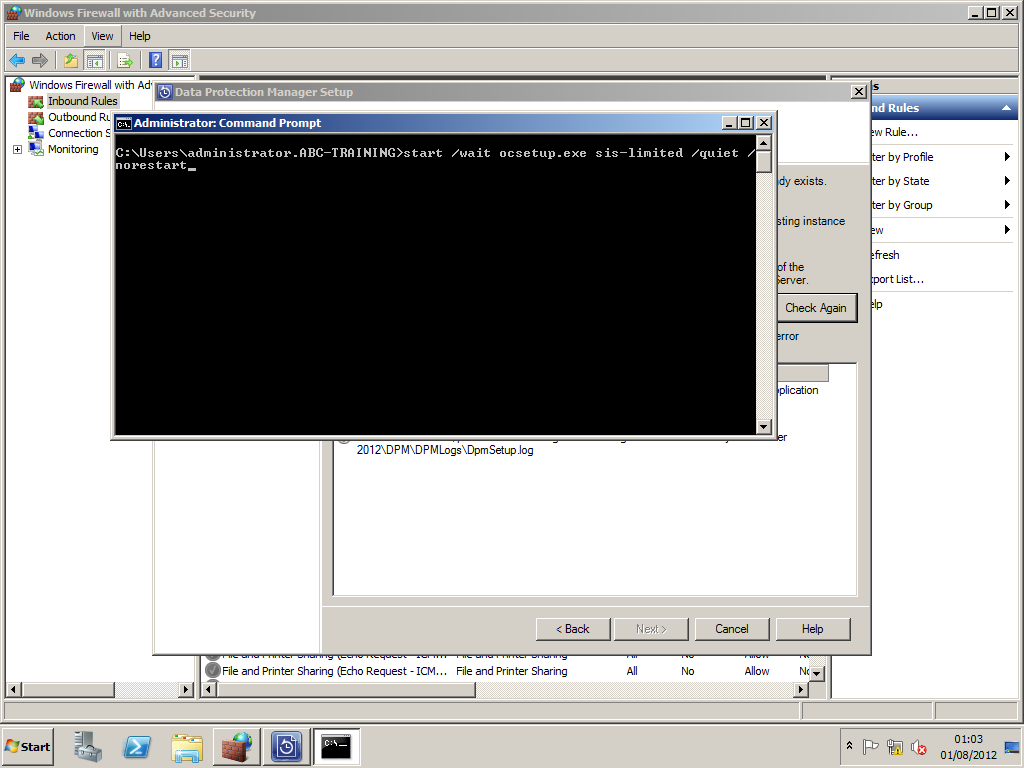Screen dimensions: 1024x768
Task: Open Server Manager from the taskbar
Action: click(x=88, y=746)
